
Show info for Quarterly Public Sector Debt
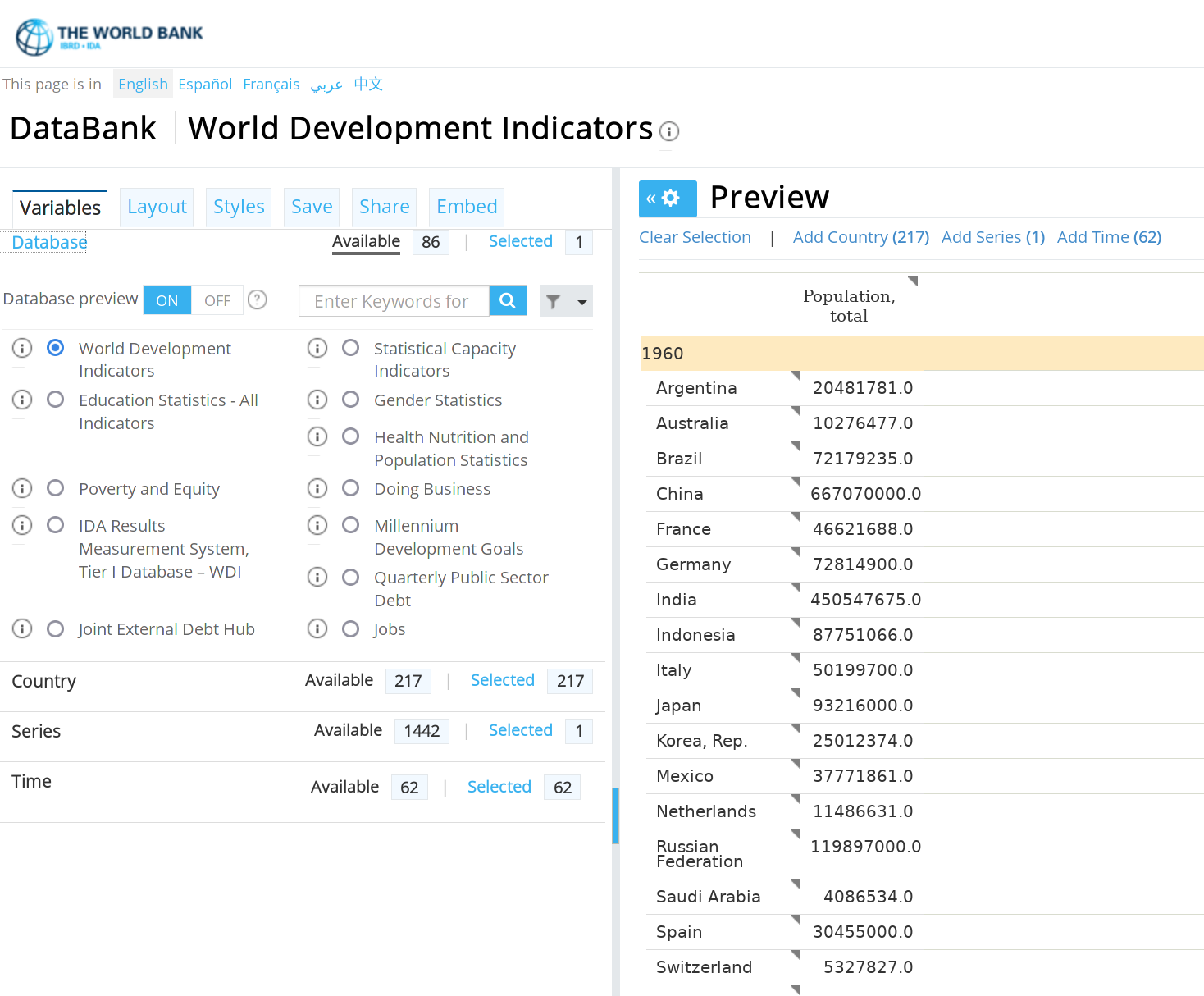pyautogui.click(x=317, y=577)
